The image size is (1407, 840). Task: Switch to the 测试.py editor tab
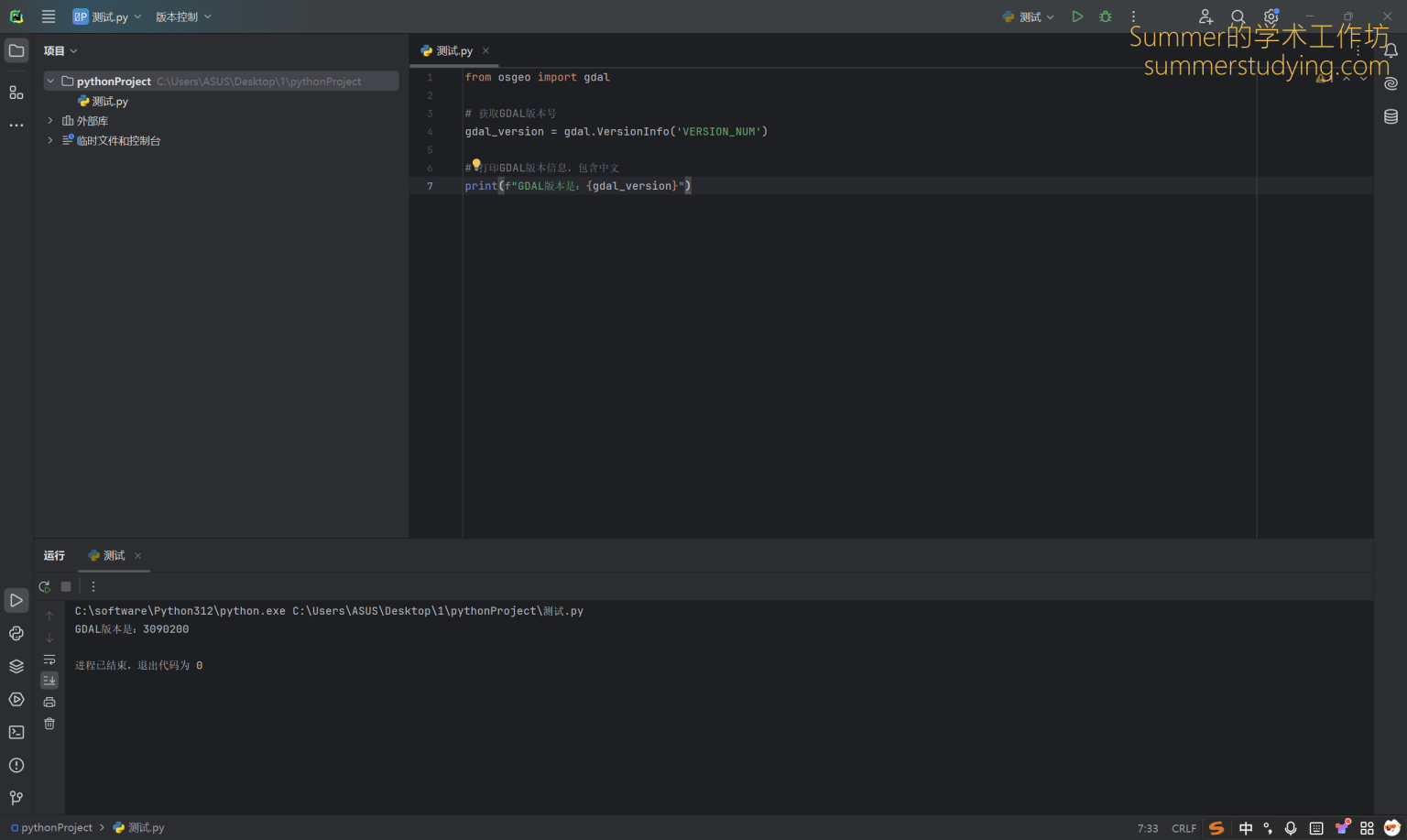pyautogui.click(x=453, y=51)
